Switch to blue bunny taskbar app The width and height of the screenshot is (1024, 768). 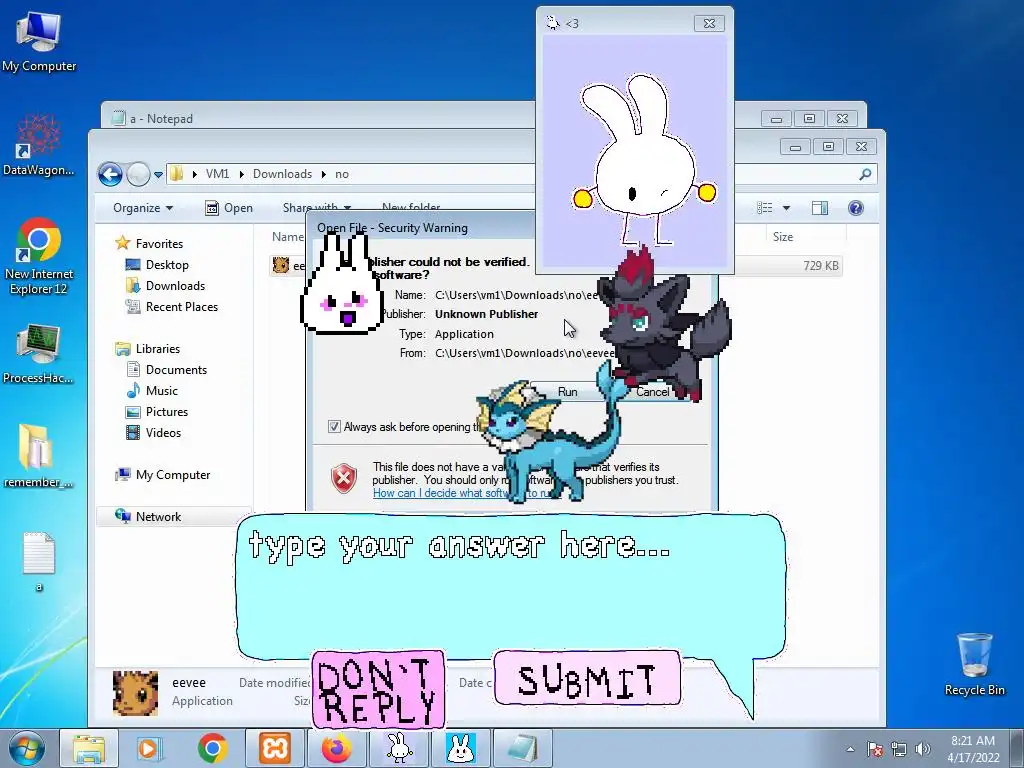[460, 748]
